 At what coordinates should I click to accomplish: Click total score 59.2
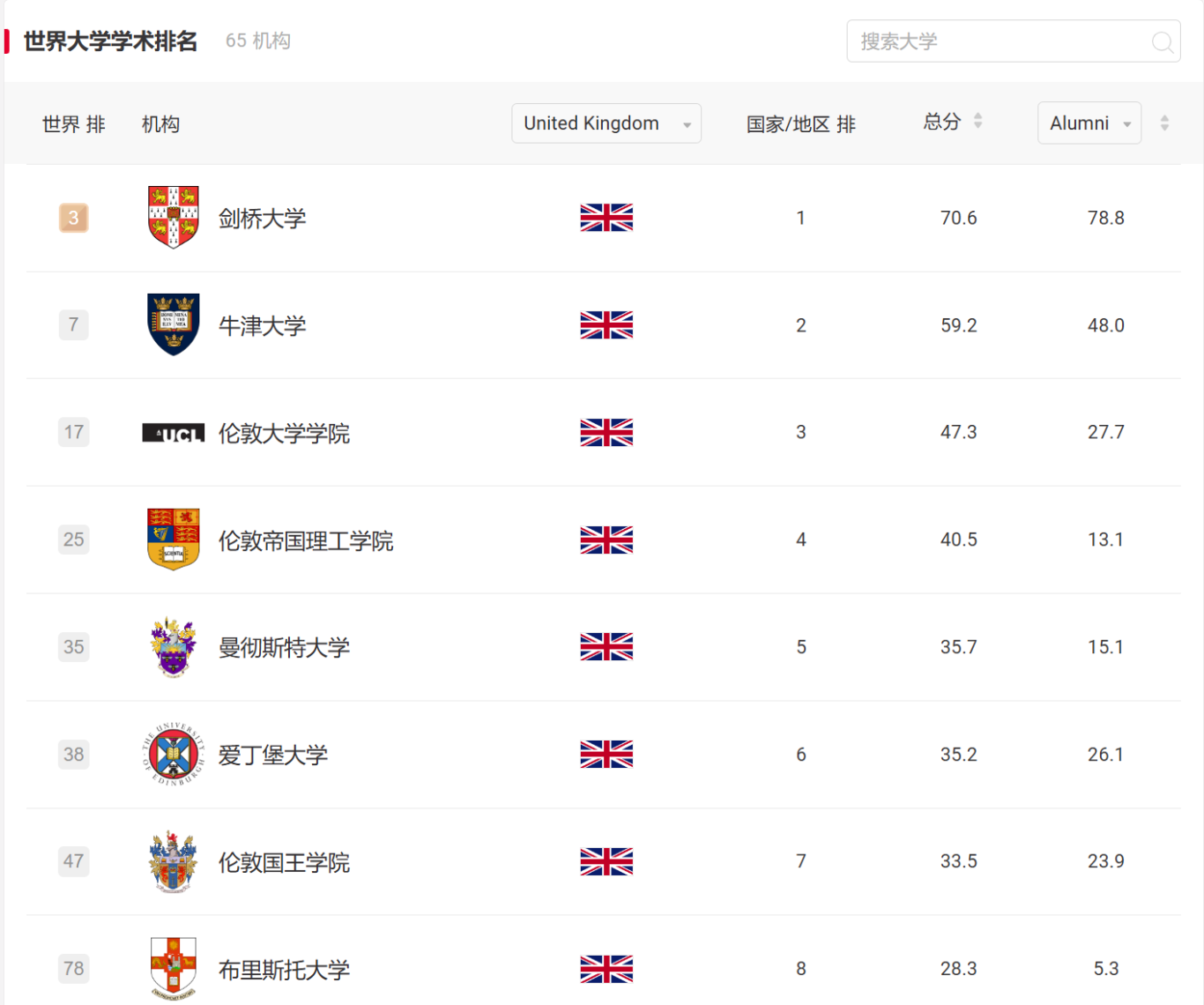tap(958, 325)
